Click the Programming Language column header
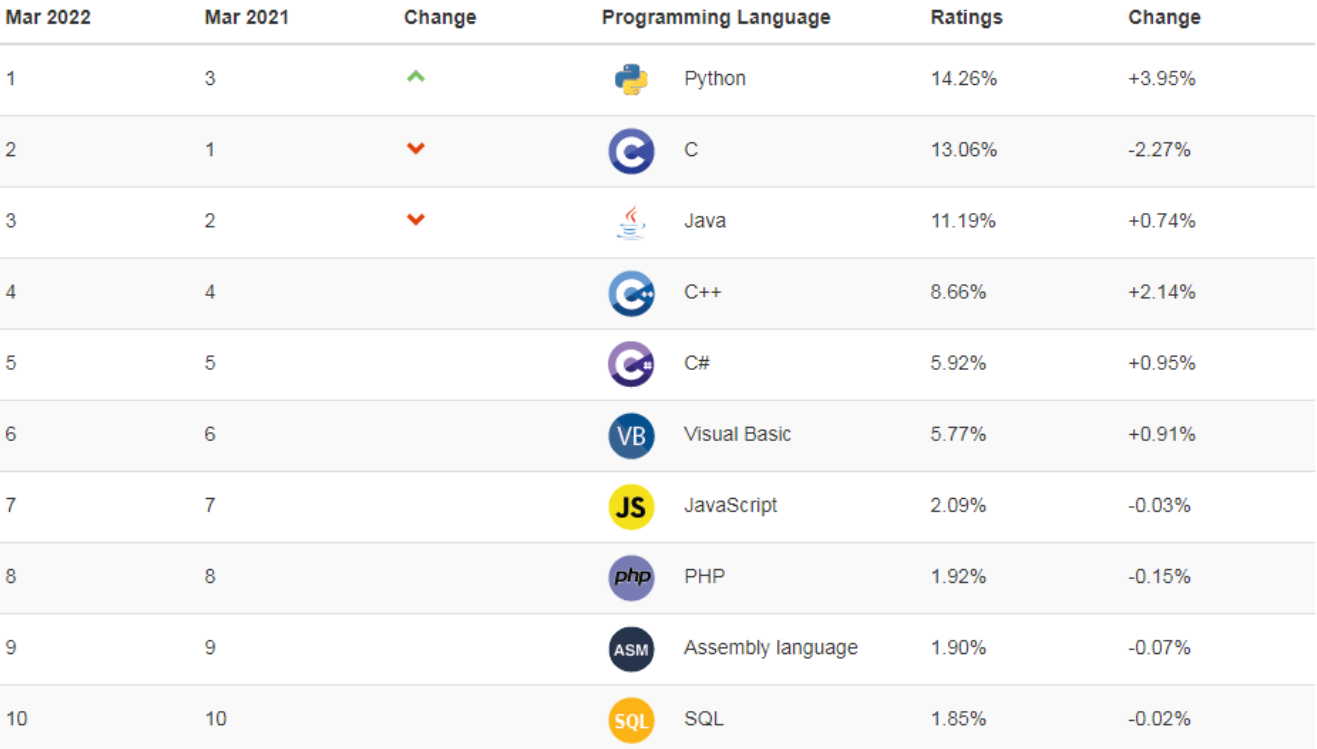 715,17
